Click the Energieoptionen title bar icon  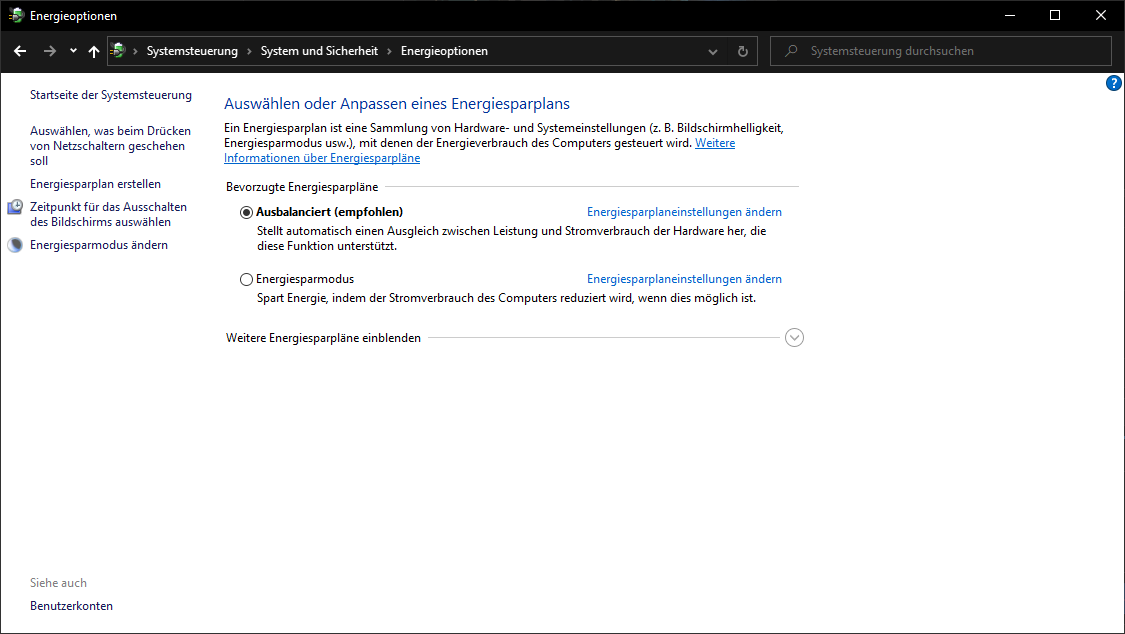(16, 15)
